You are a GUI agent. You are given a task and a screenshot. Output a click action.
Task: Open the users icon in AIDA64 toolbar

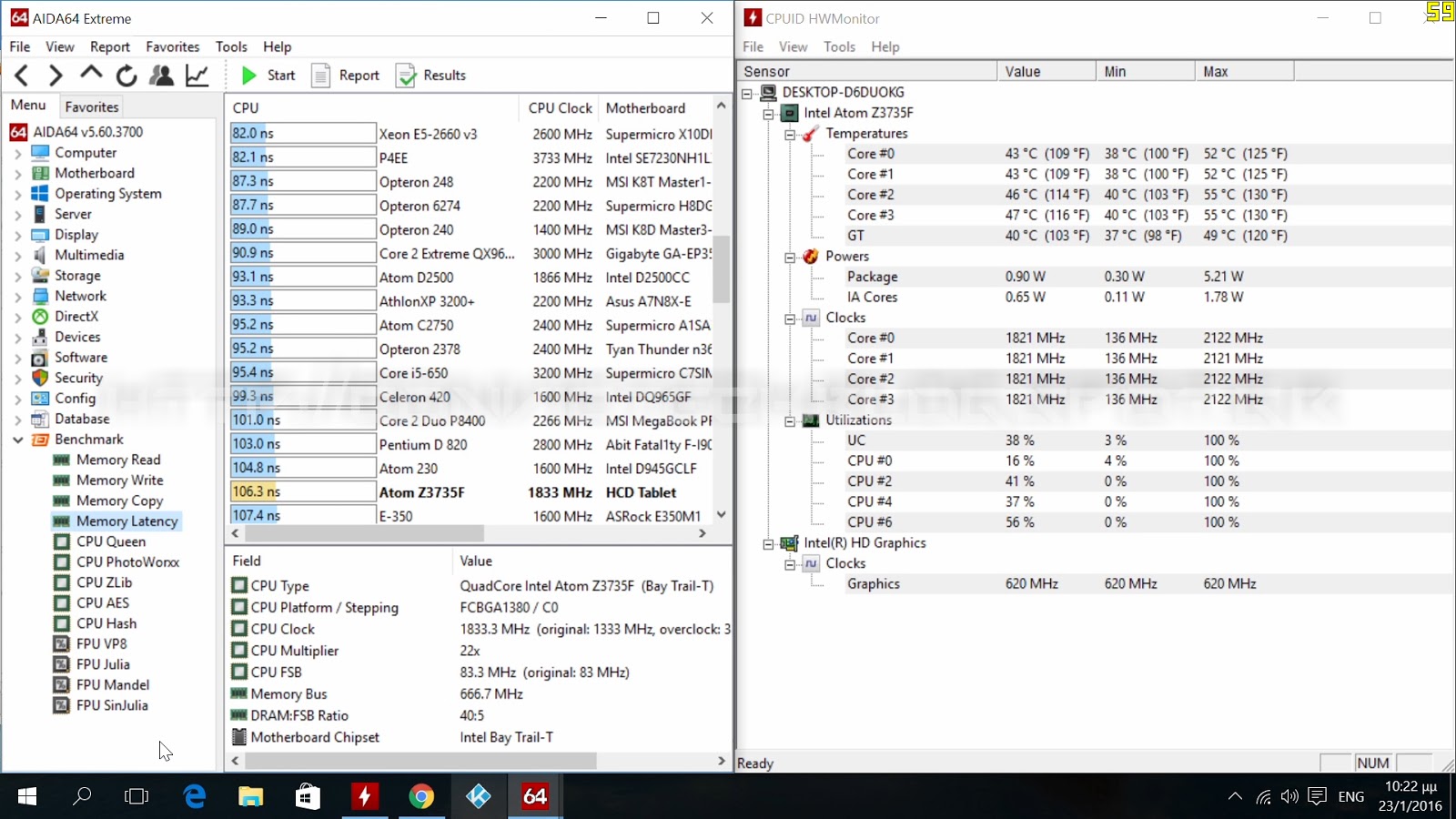(x=161, y=76)
